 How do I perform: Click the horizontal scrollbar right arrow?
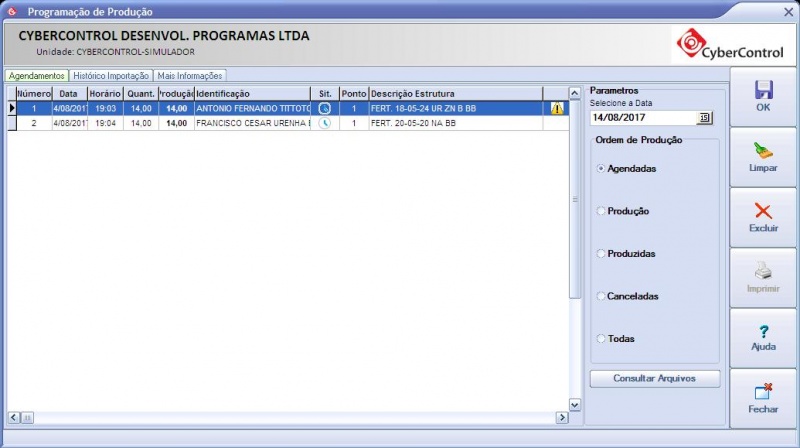point(562,418)
